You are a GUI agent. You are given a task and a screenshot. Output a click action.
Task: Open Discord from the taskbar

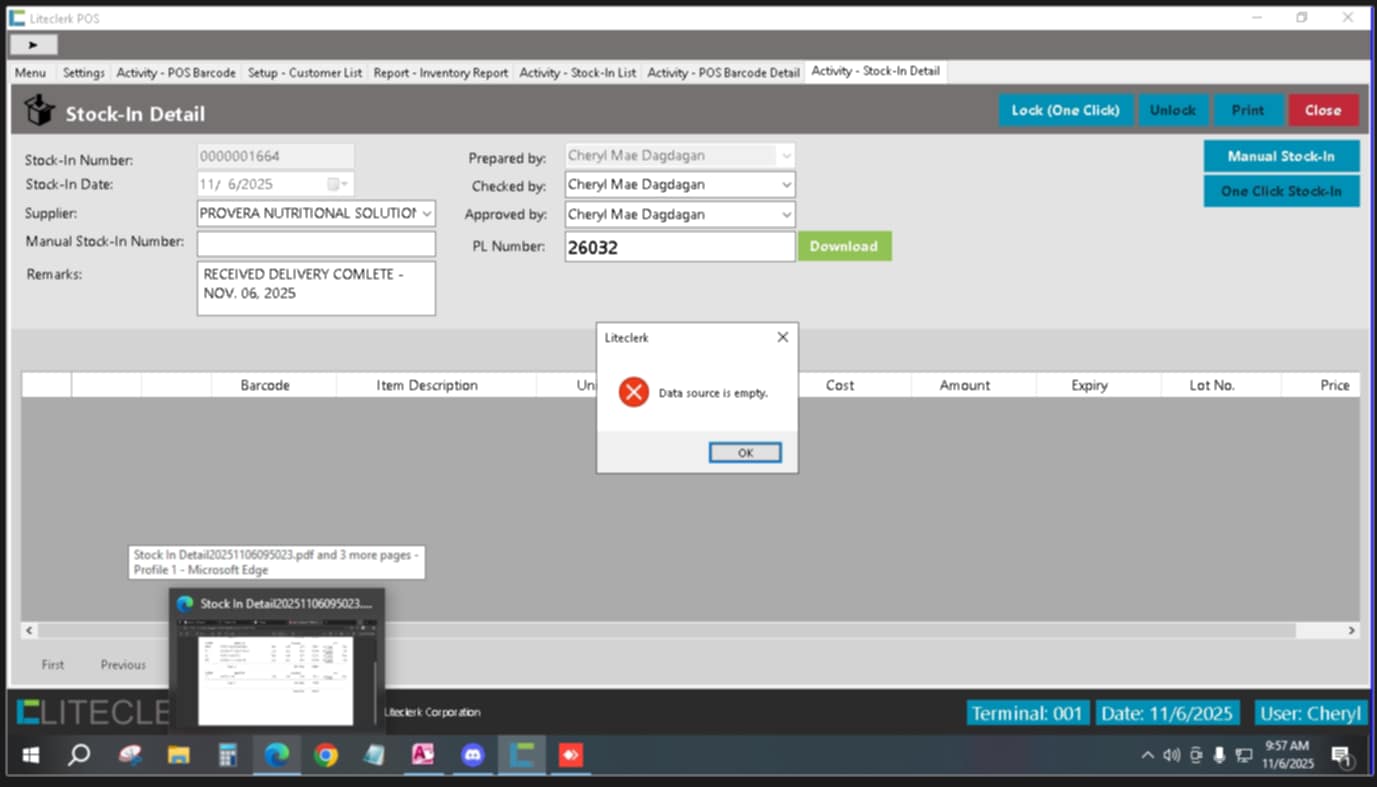pyautogui.click(x=472, y=755)
